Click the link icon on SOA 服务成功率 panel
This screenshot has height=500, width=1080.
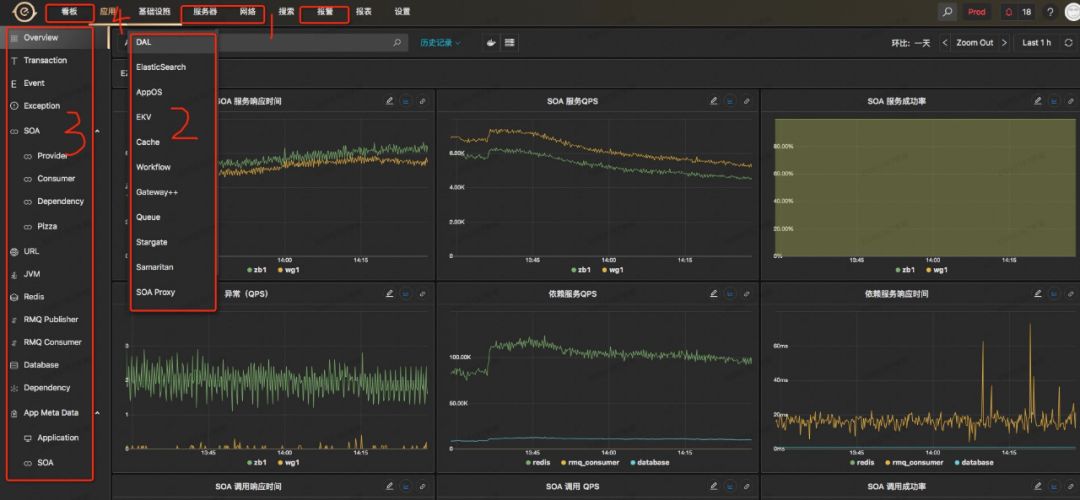click(1070, 101)
